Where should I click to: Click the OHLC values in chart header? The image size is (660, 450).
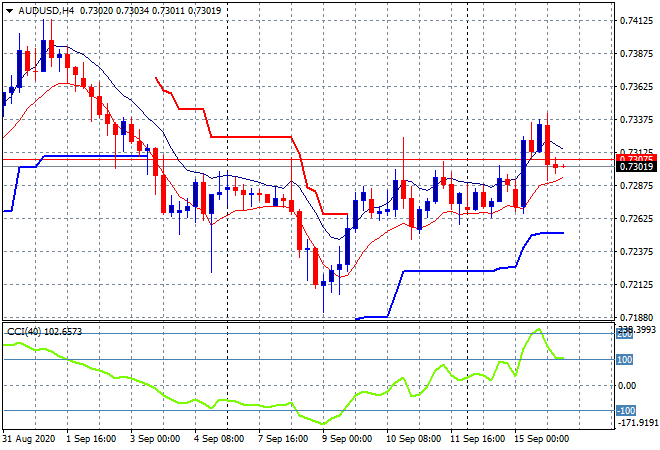tap(132, 9)
